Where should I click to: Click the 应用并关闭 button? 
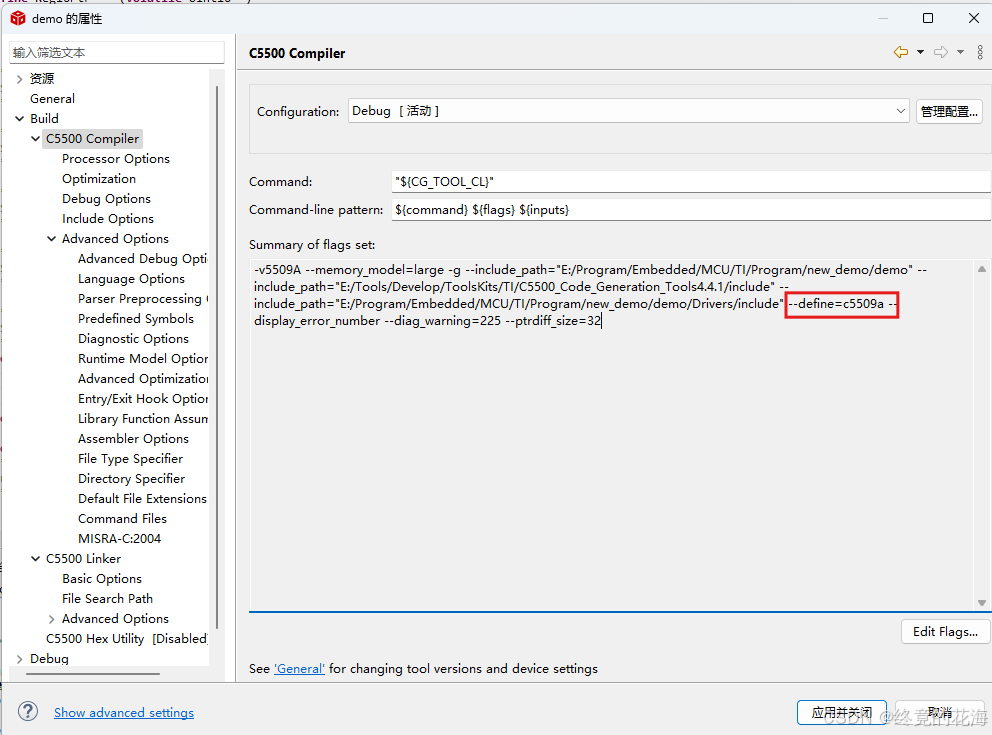tap(841, 713)
